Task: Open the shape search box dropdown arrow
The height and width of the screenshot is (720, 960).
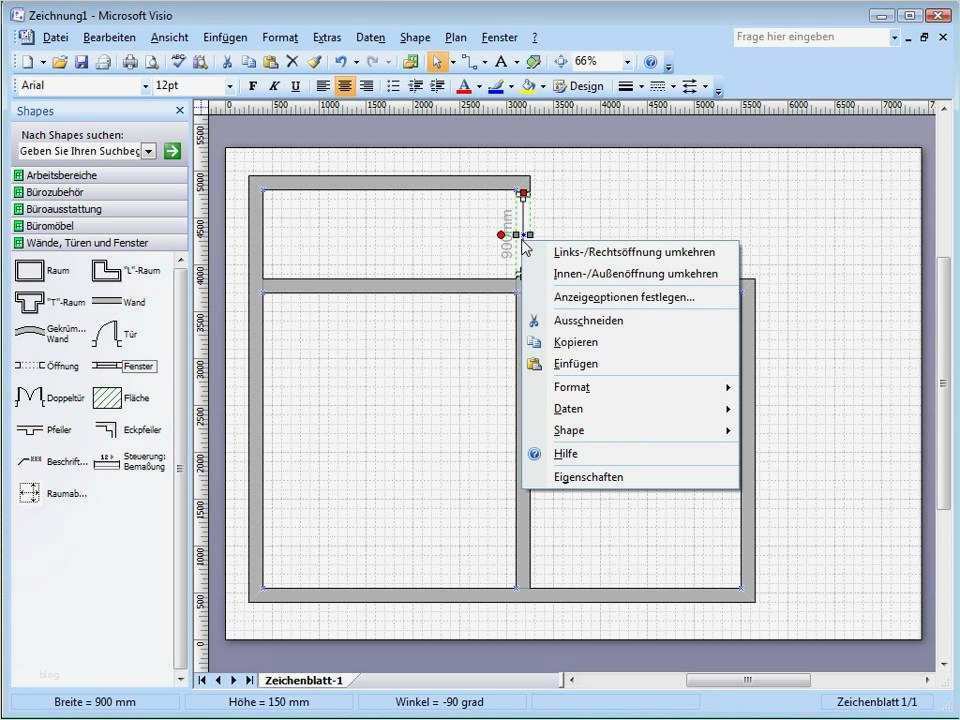Action: pyautogui.click(x=149, y=151)
